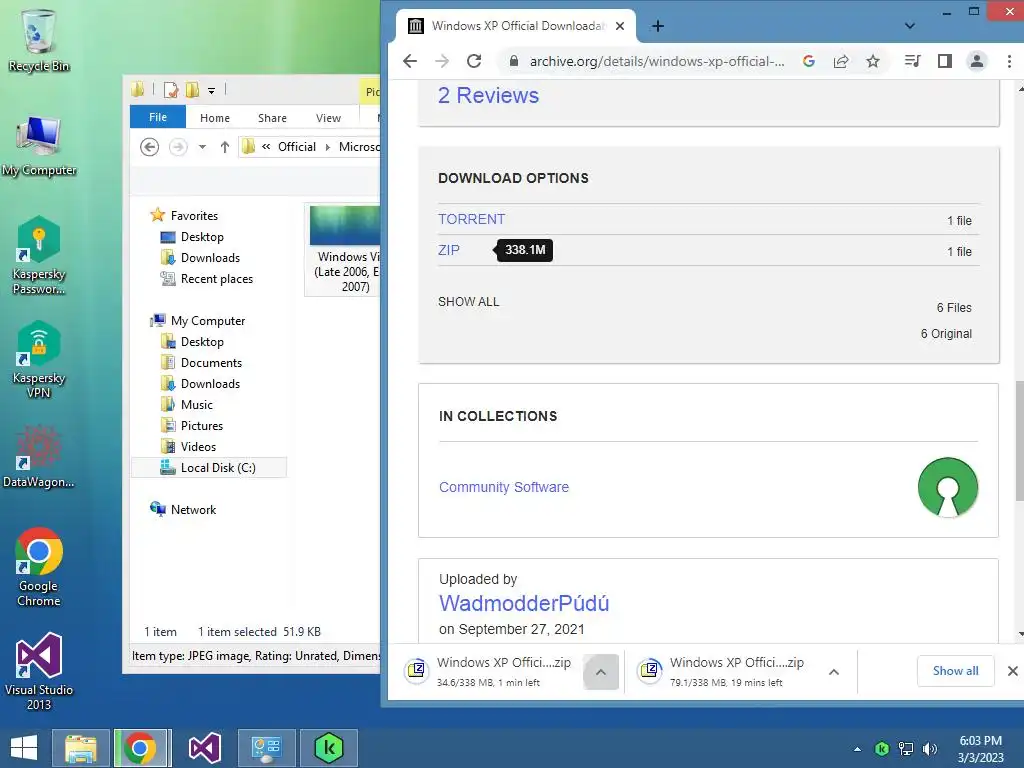The width and height of the screenshot is (1024, 768).
Task: Go up one folder in Explorer
Action: (x=225, y=147)
